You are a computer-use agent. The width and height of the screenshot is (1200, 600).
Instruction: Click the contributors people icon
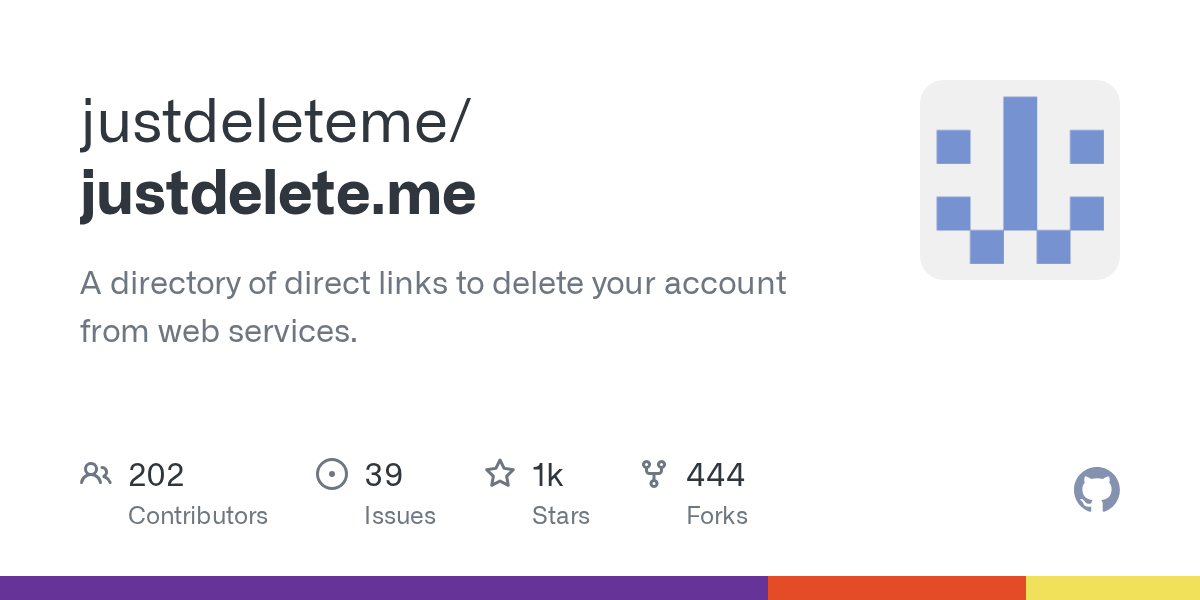click(96, 474)
